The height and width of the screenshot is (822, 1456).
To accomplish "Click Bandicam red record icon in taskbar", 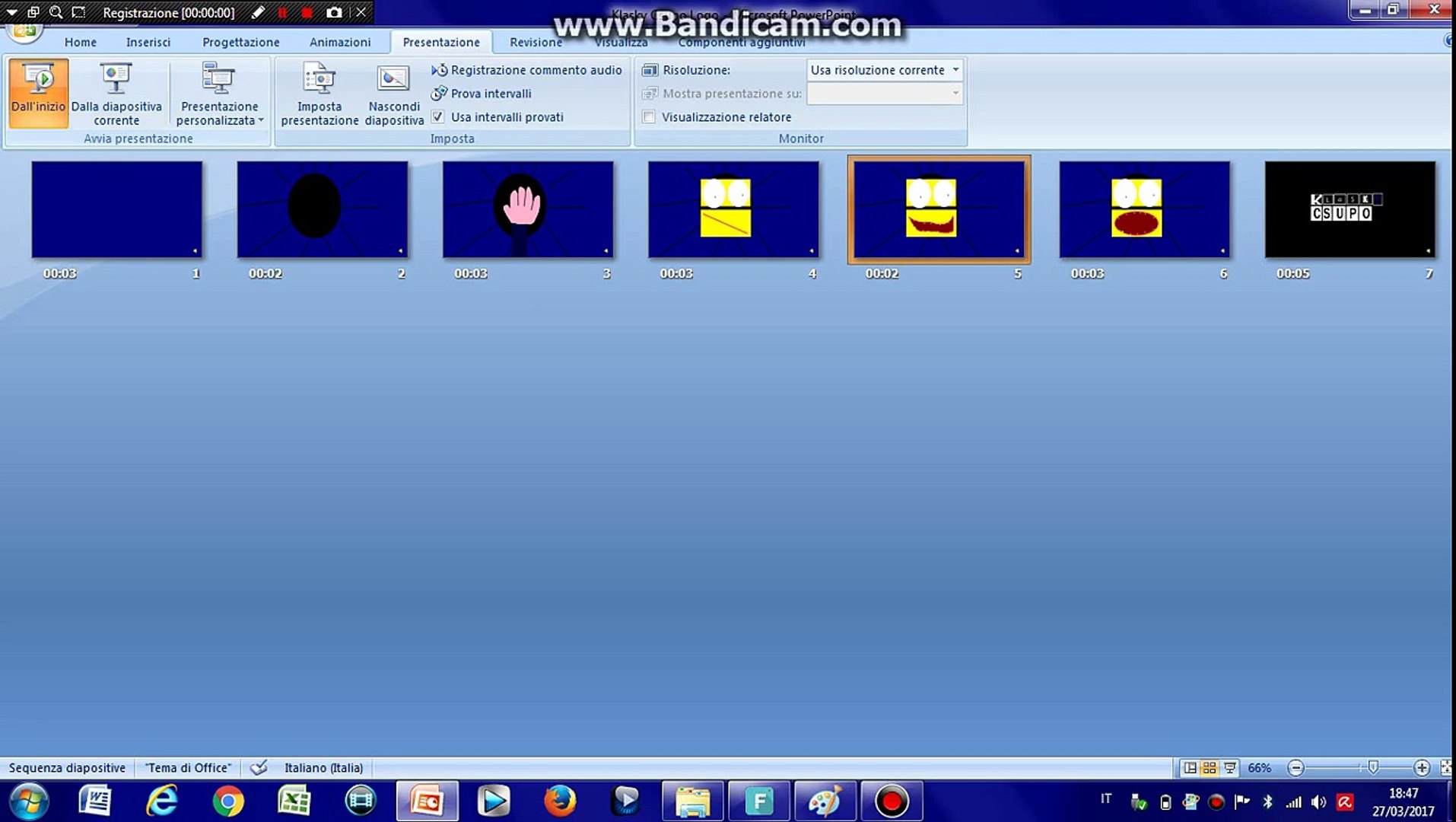I will click(x=891, y=801).
